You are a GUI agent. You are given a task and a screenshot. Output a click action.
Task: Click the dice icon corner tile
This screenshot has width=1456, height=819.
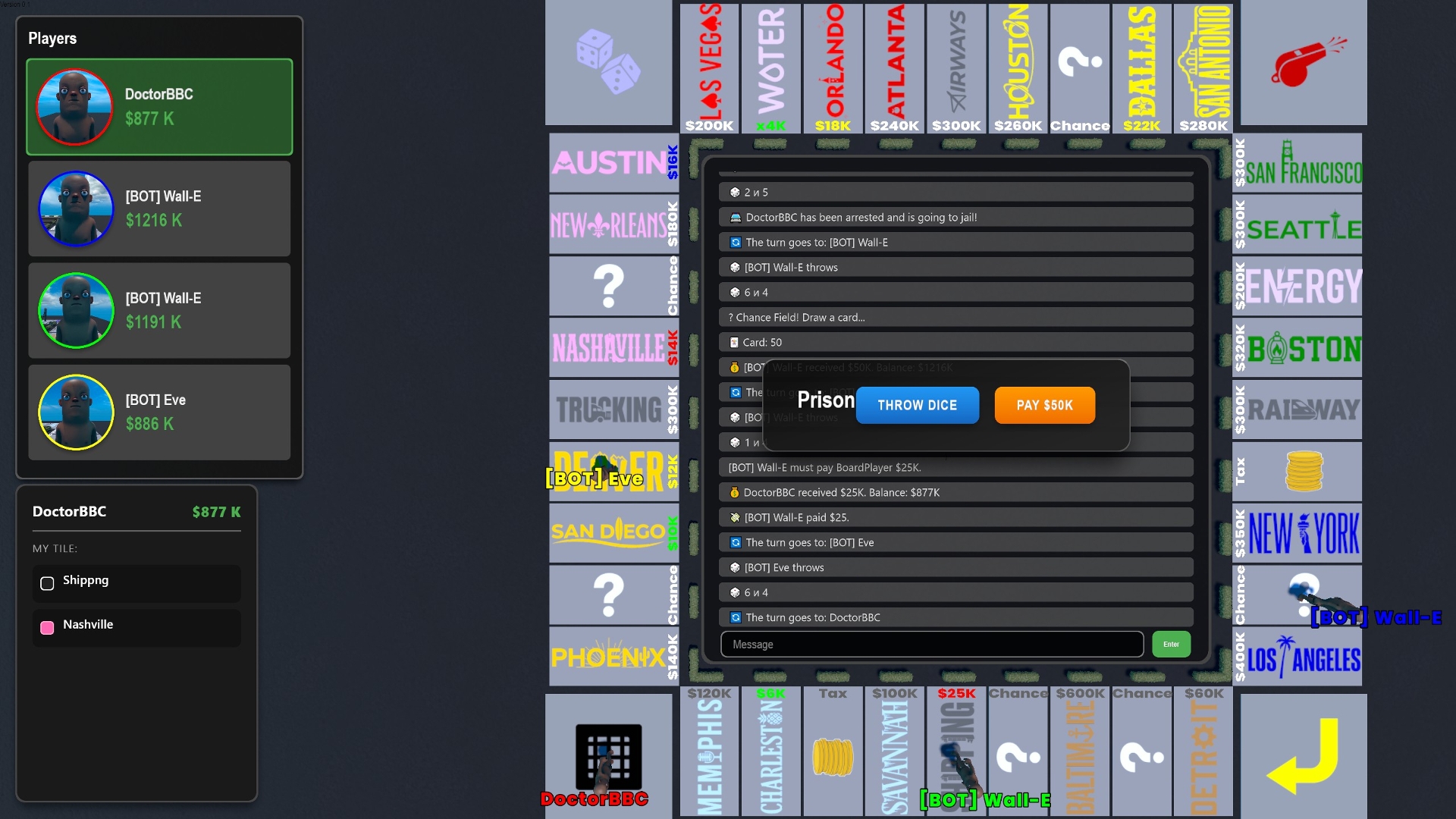point(608,63)
